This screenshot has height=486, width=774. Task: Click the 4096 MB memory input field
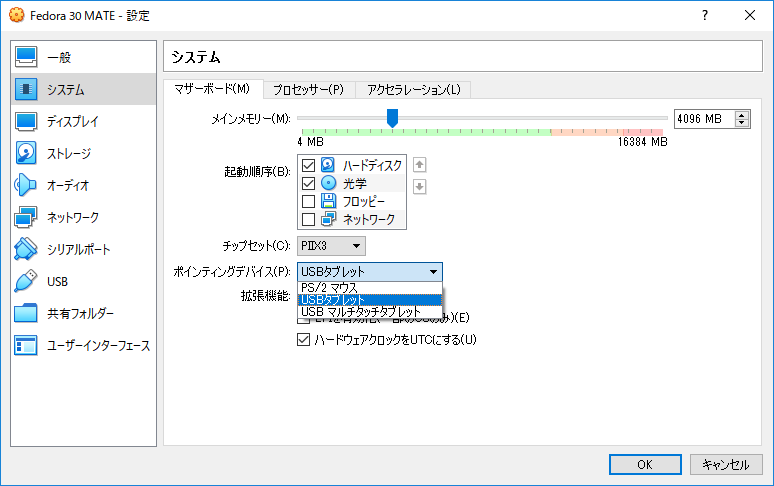point(704,119)
